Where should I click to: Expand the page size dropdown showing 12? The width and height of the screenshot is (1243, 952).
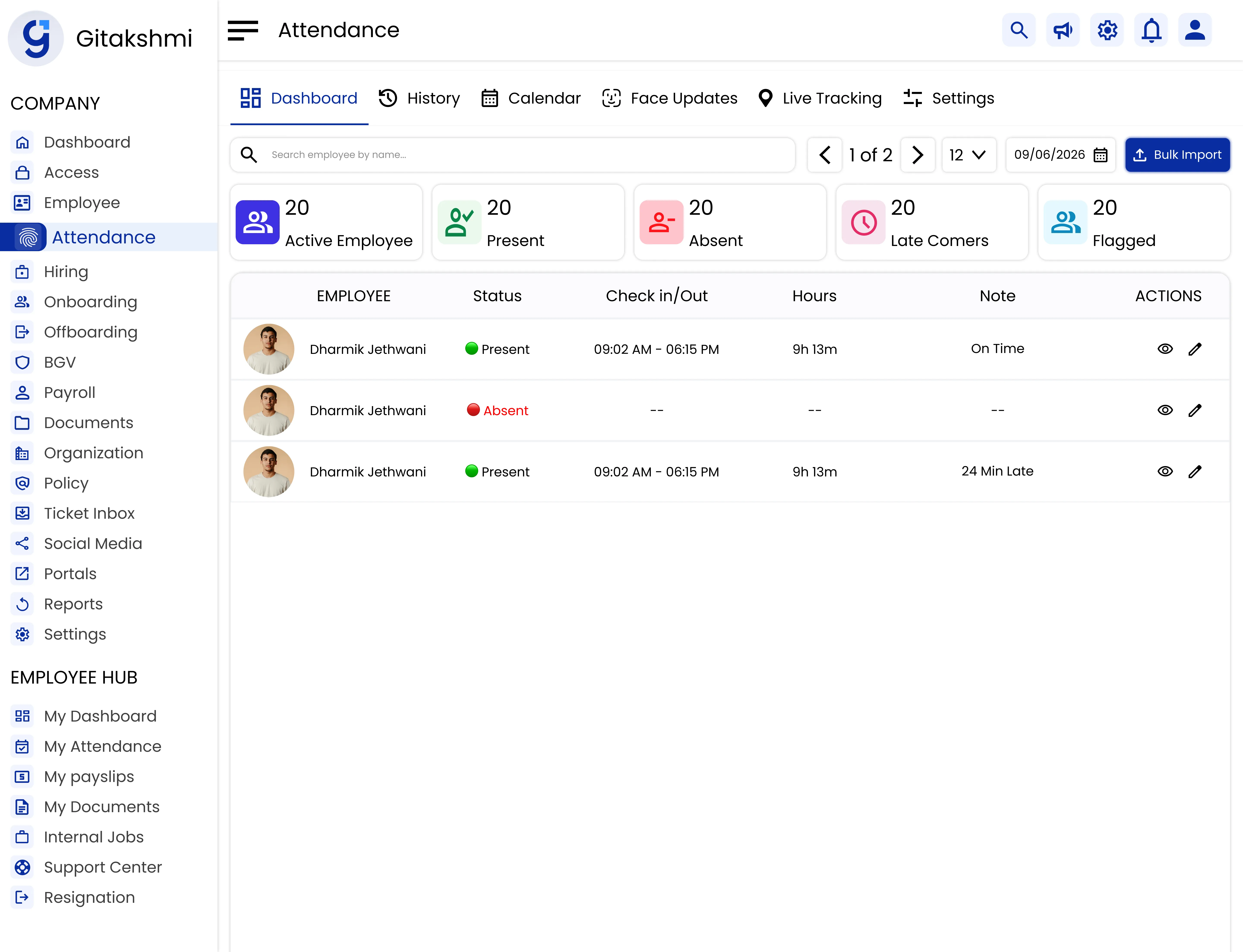pyautogui.click(x=969, y=155)
